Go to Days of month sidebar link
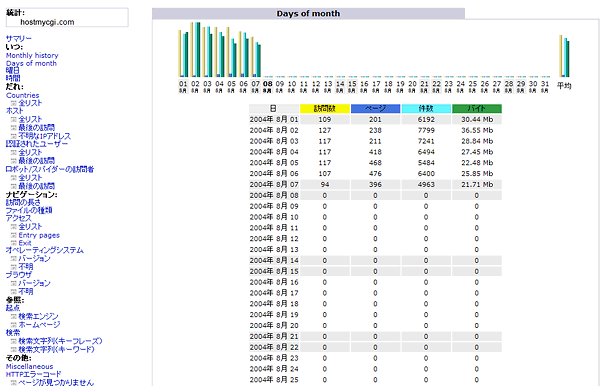Viewport: 600px width, 386px height. (31, 64)
